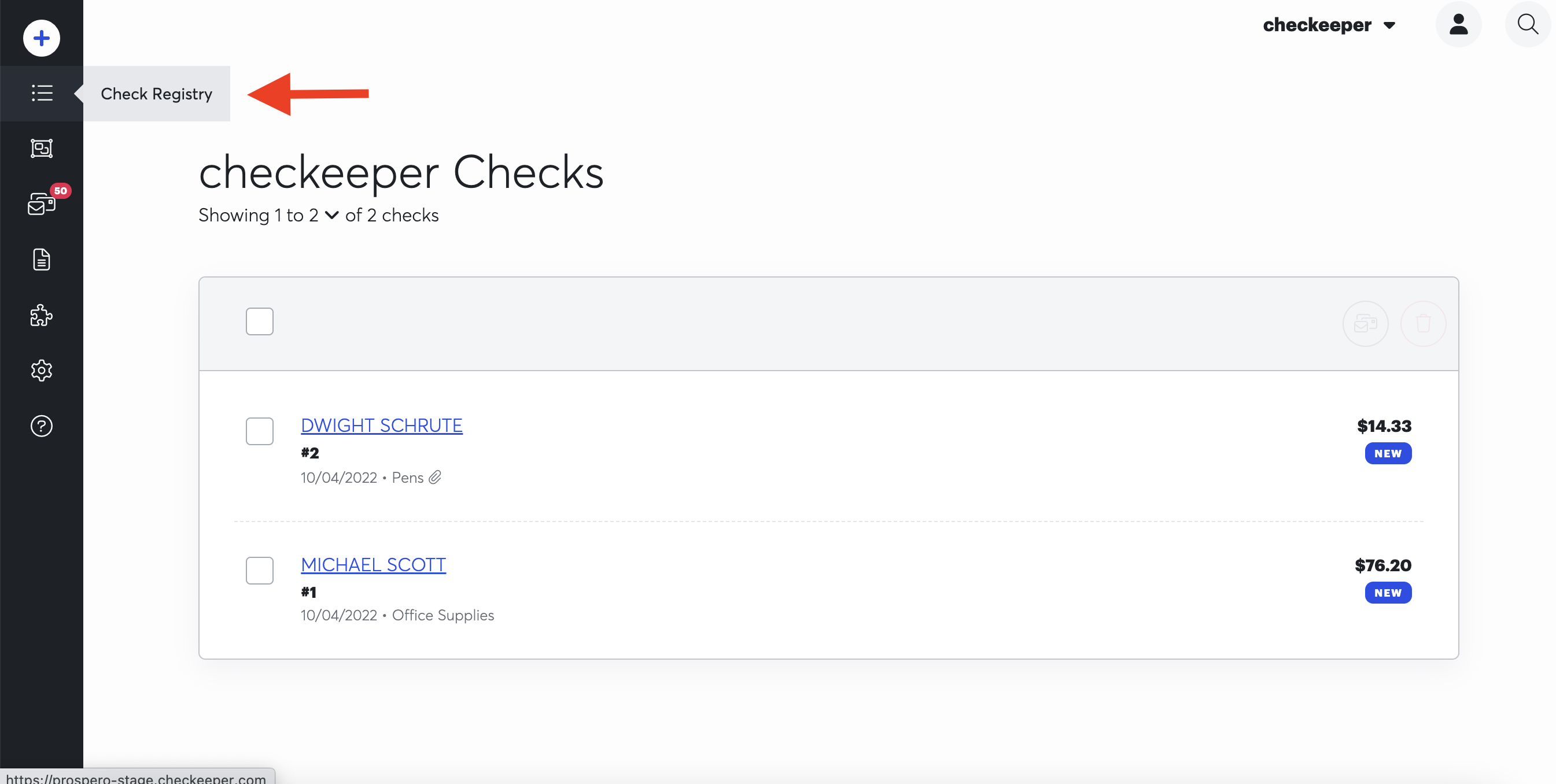Open the DWIGHT SCHRUTE check link
1556x784 pixels.
tap(381, 425)
